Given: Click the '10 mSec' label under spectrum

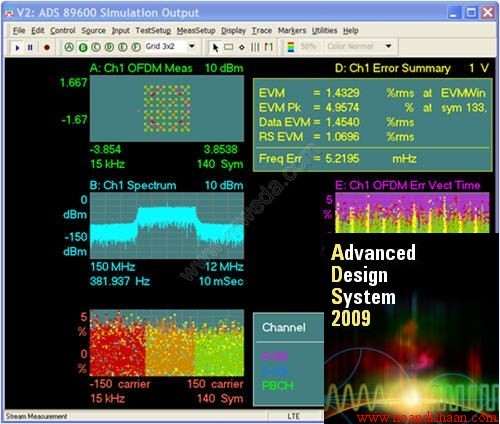Looking at the screenshot, I should [221, 281].
